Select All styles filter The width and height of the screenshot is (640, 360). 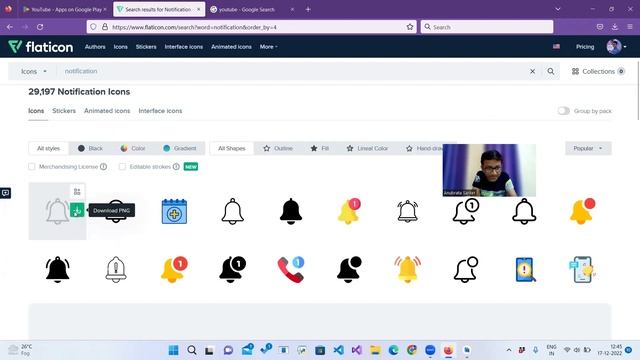49,148
